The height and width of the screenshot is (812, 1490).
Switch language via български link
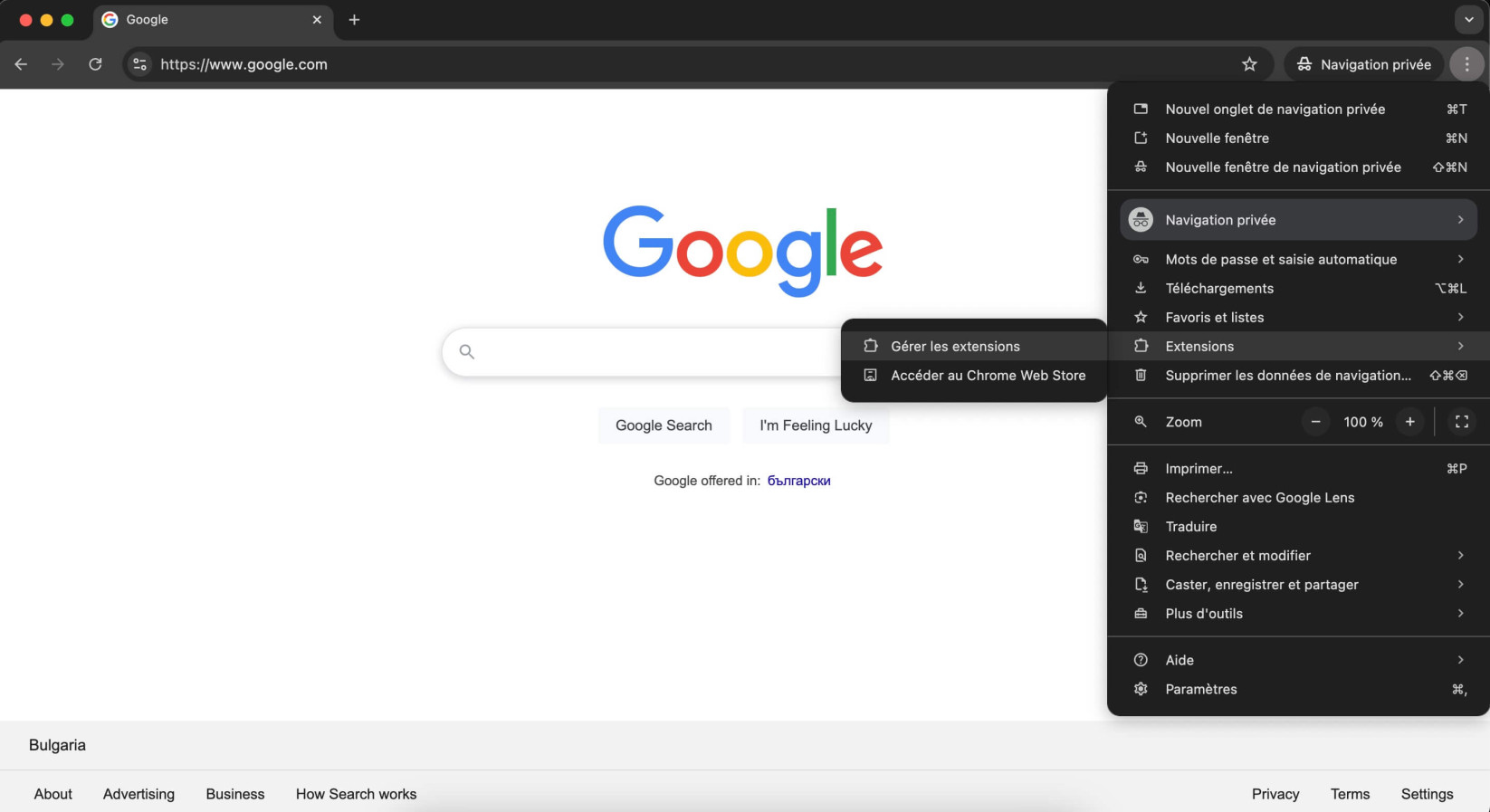799,481
